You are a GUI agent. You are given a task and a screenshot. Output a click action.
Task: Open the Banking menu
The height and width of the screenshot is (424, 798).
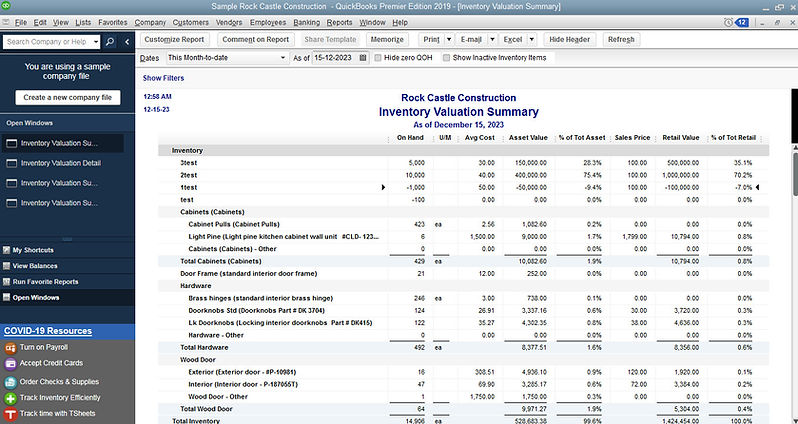307,22
